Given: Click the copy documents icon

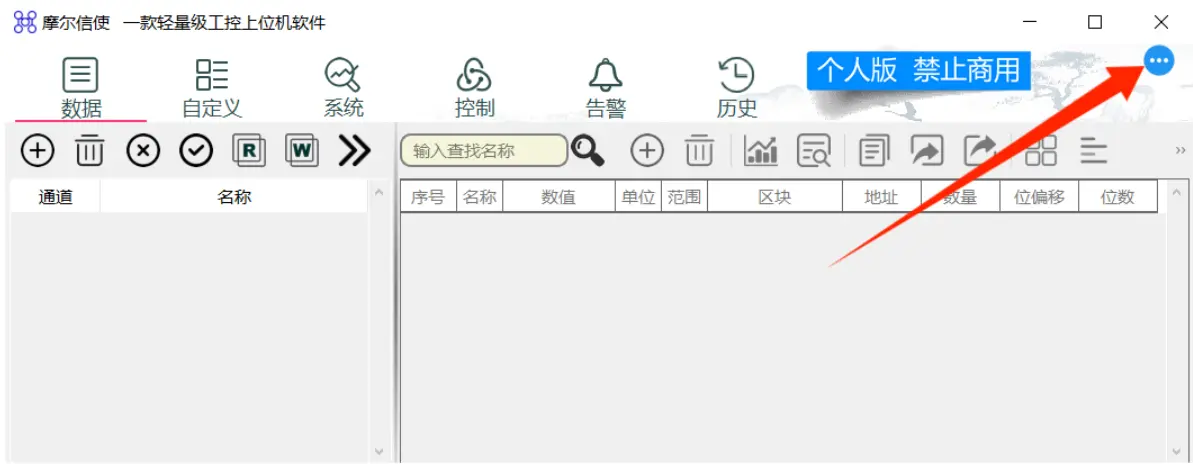Looking at the screenshot, I should (x=875, y=151).
